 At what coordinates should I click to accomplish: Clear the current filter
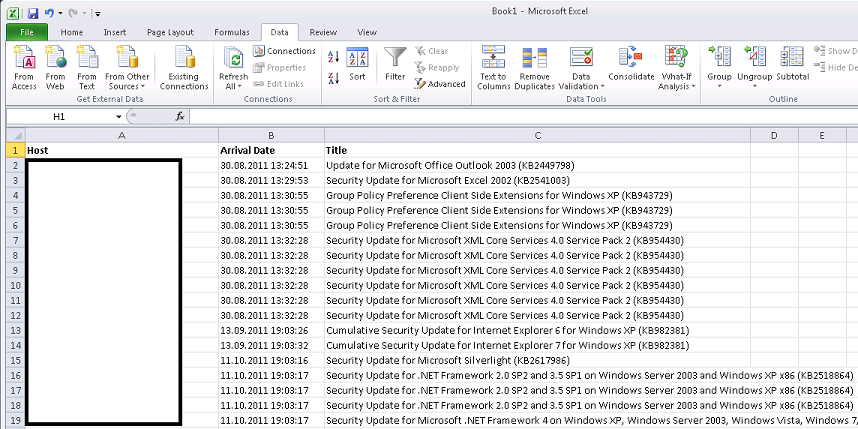pos(432,51)
